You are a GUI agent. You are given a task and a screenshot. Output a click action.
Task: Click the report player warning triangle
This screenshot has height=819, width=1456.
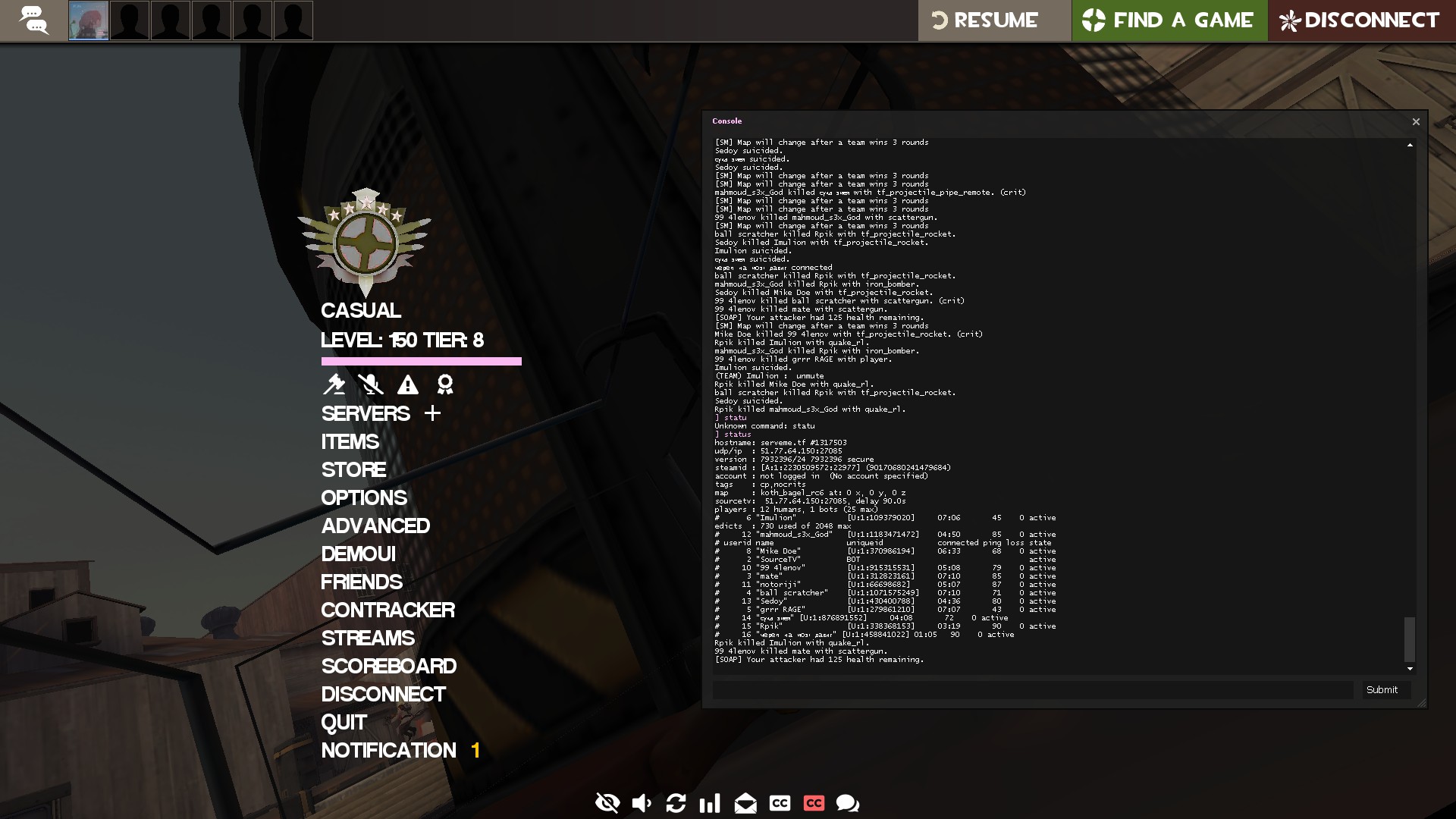[408, 384]
